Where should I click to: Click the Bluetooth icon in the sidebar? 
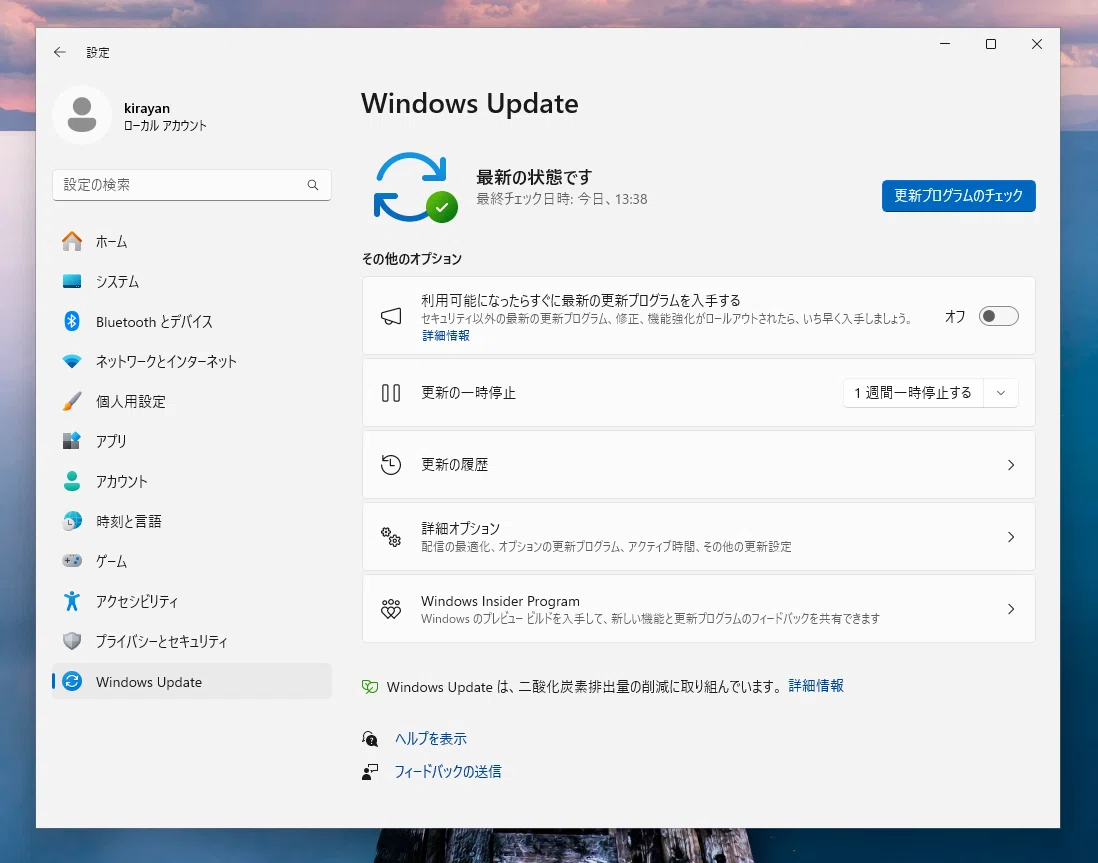(x=72, y=322)
